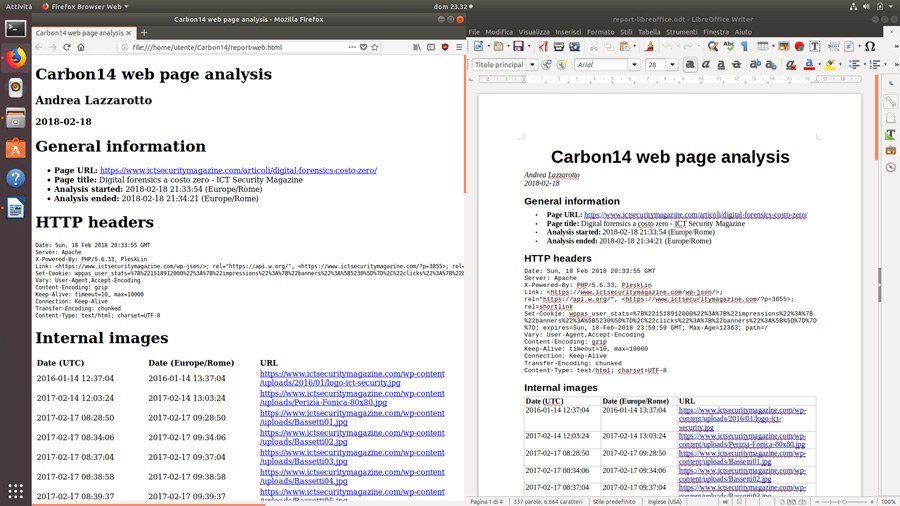Insert special character (Omega) icon
The image size is (900, 506).
(870, 46)
